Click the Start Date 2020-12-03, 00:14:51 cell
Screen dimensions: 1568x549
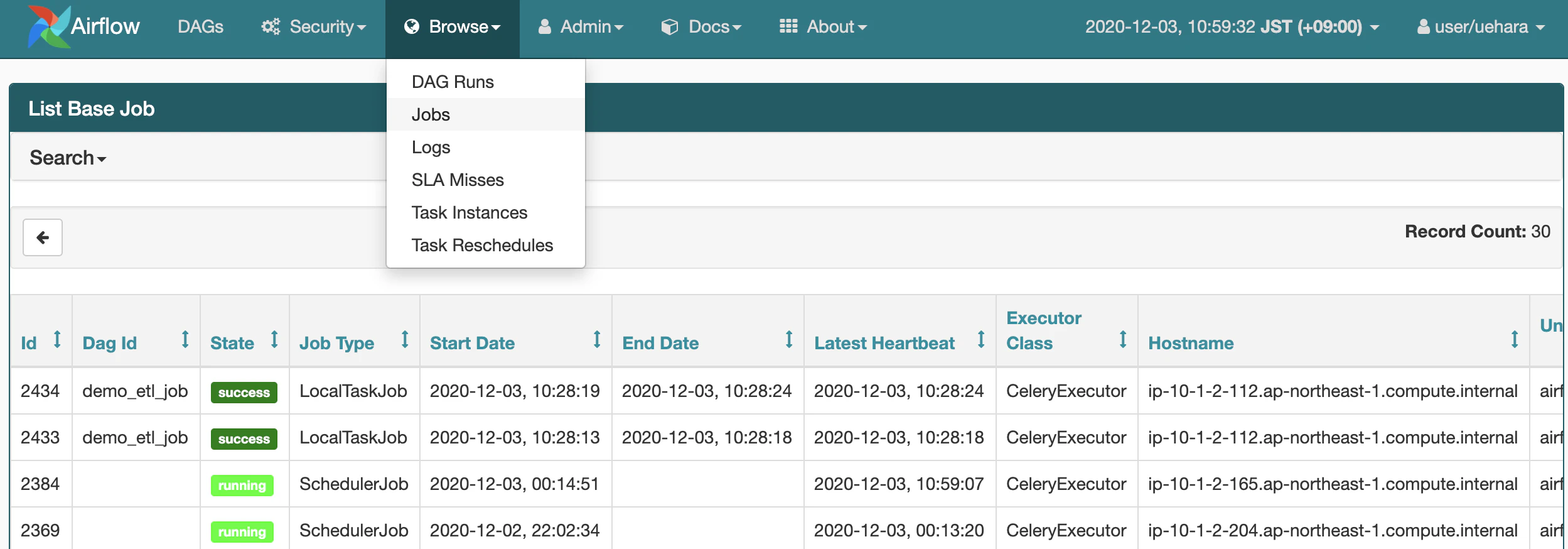(515, 484)
